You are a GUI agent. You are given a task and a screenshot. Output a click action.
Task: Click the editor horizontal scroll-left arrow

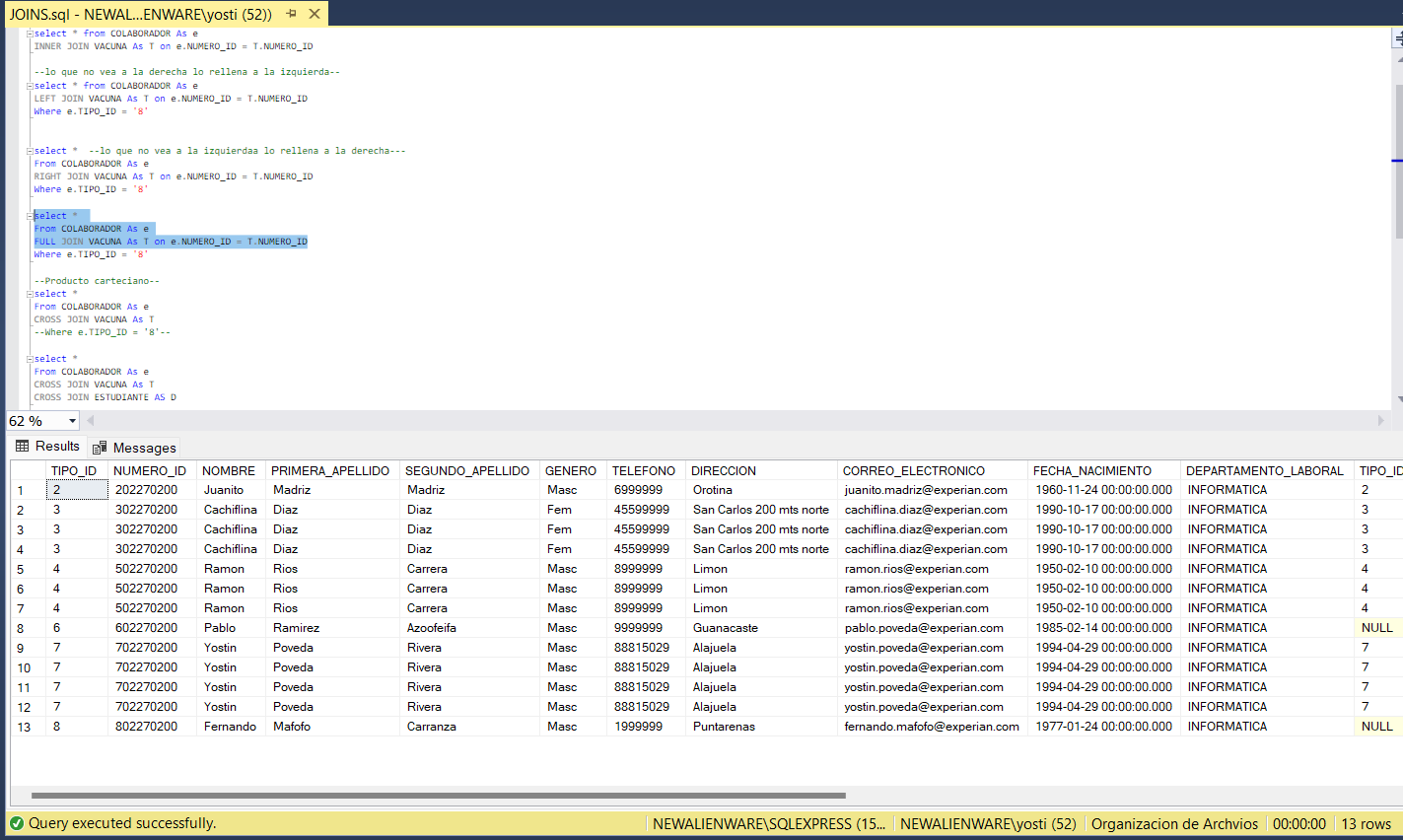(91, 421)
